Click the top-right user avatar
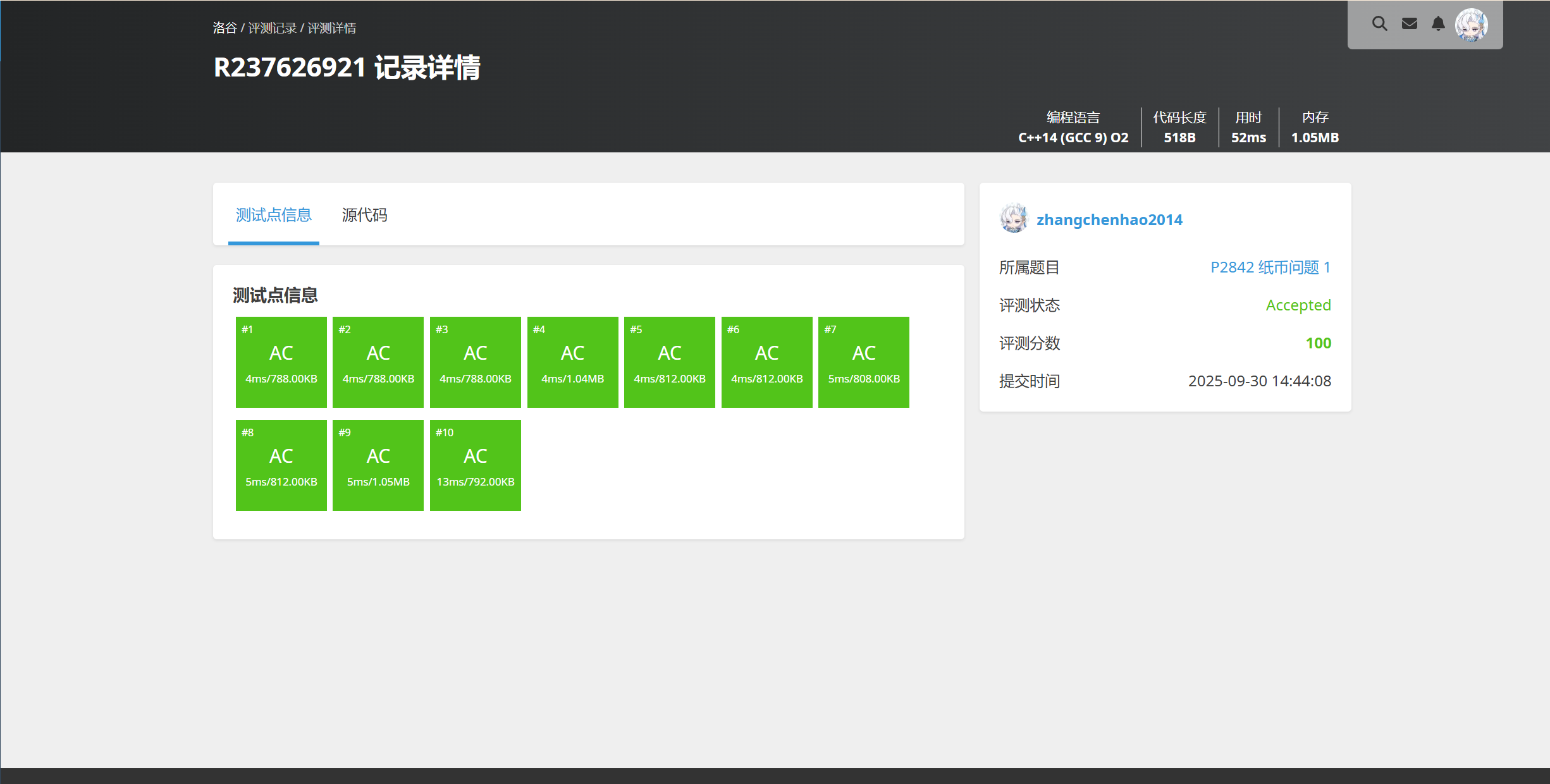The width and height of the screenshot is (1550, 784). click(1471, 25)
